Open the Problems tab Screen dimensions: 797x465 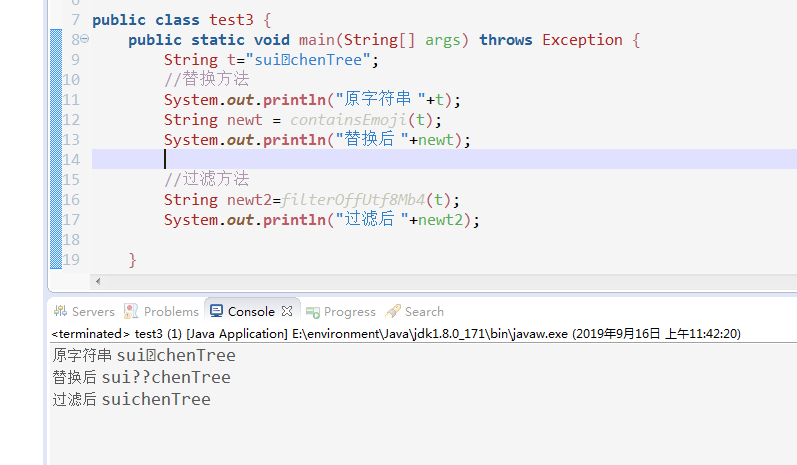point(171,311)
